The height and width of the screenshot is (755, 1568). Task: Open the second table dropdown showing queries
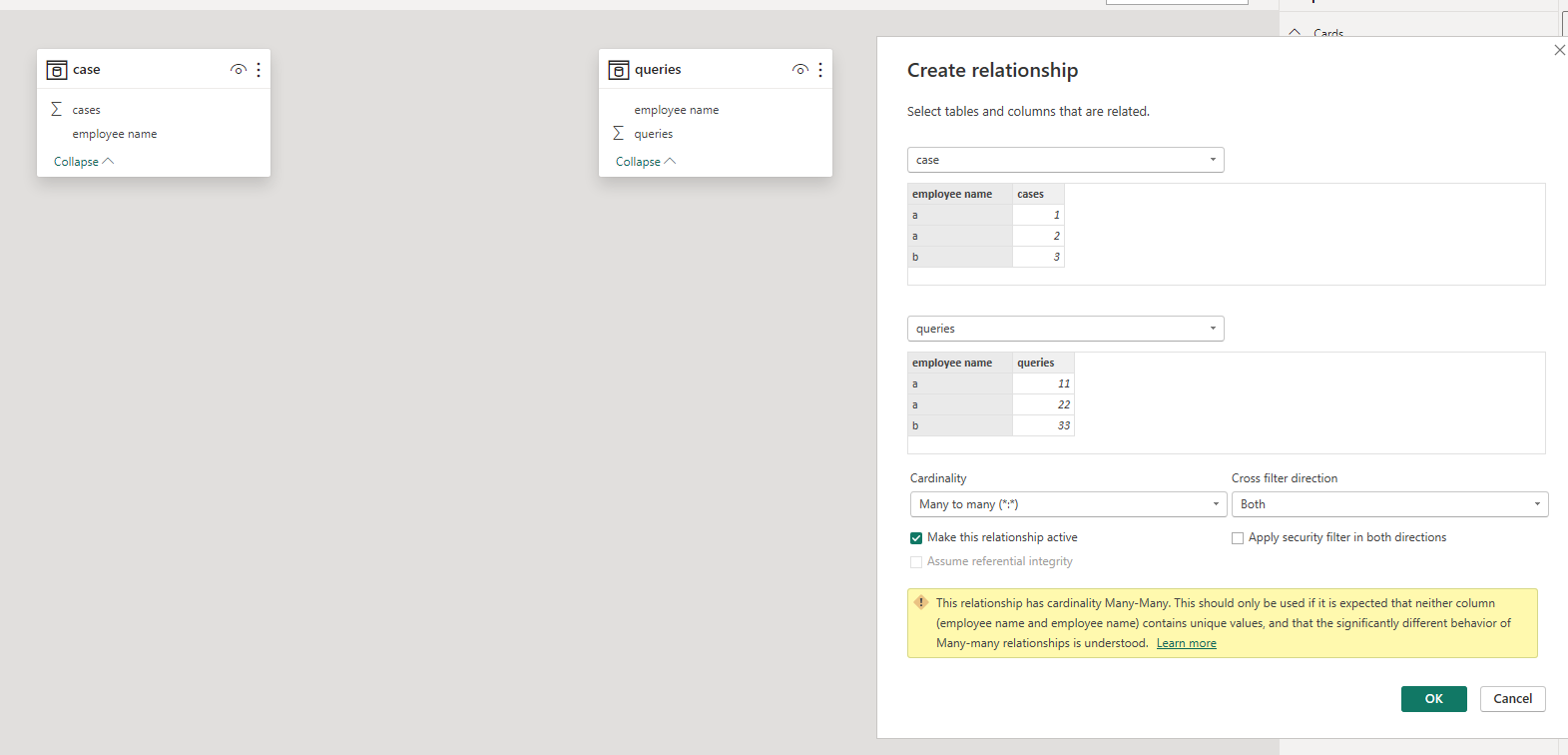click(1065, 329)
